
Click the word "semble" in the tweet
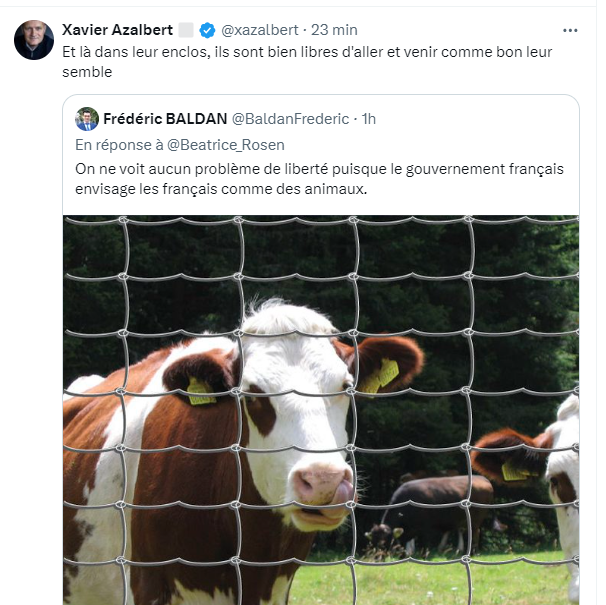pyautogui.click(x=86, y=72)
